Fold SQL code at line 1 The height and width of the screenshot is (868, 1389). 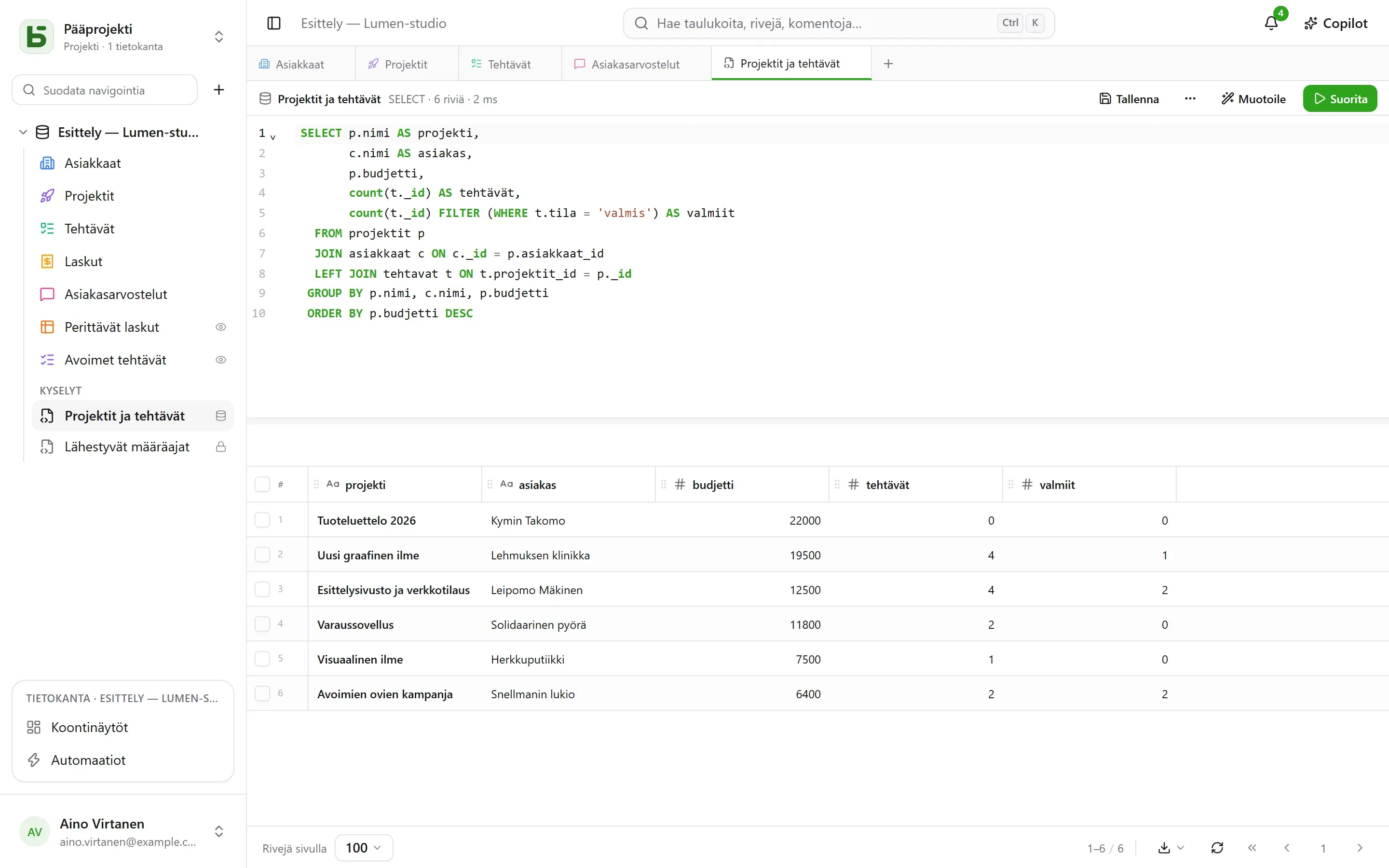273,136
